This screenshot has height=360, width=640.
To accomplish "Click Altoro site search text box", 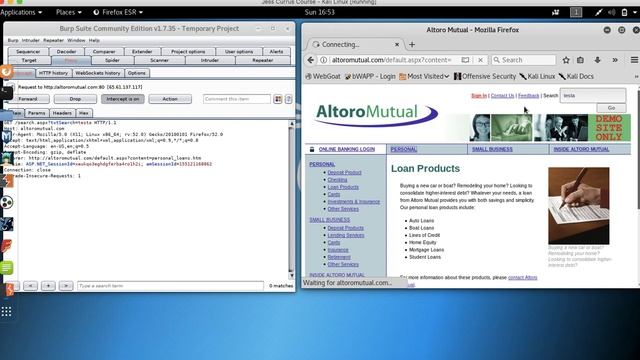I will [593, 96].
